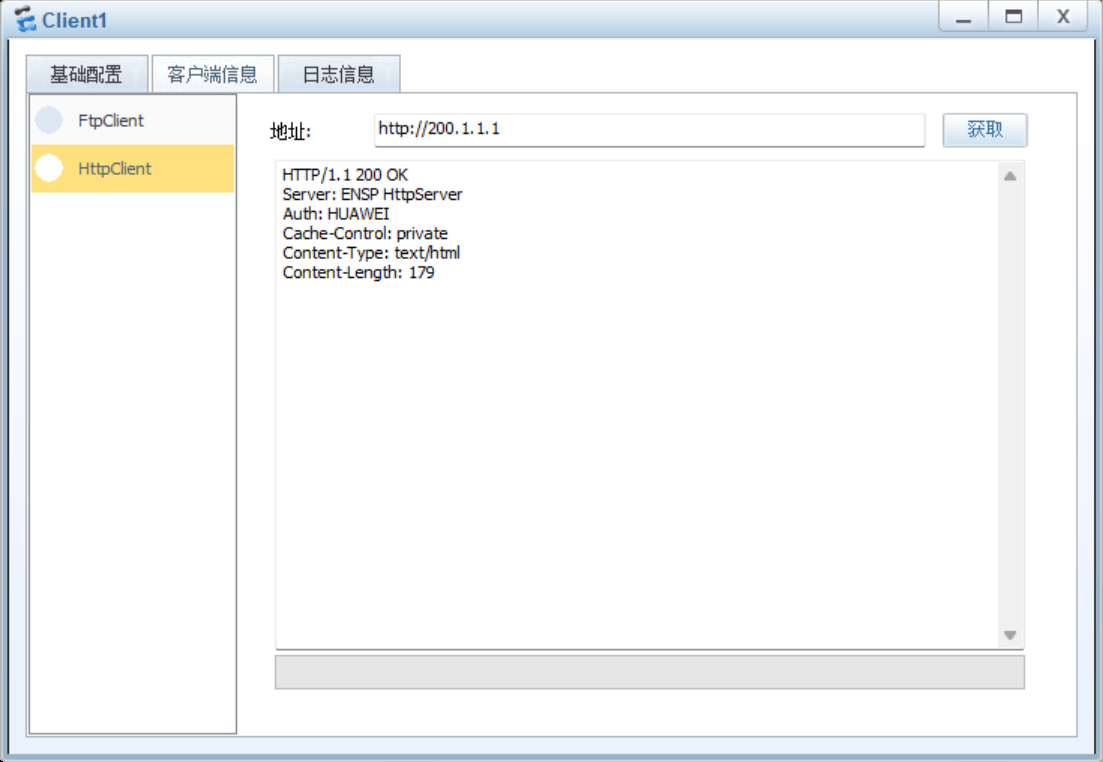Screen dimensions: 1103x762
Task: Click the 'Cache-Control: private' line
Action: tap(365, 234)
